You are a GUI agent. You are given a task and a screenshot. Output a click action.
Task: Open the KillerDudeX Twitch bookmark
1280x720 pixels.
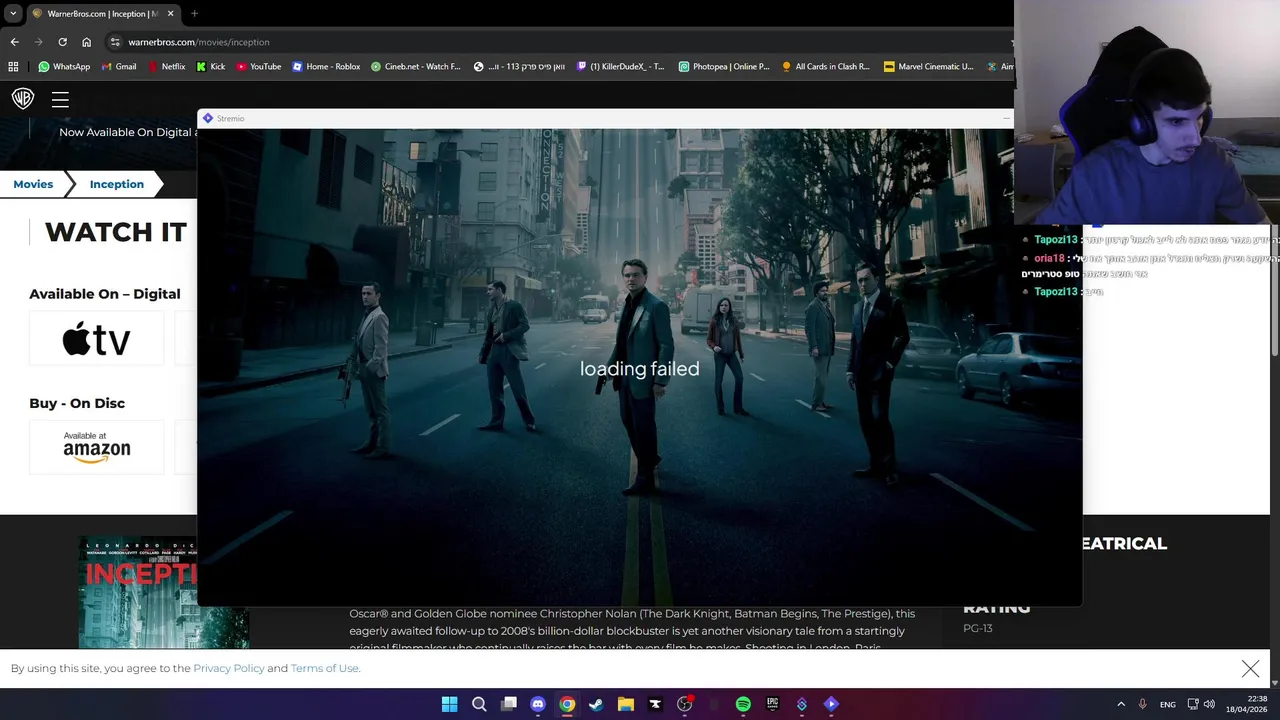click(x=621, y=67)
